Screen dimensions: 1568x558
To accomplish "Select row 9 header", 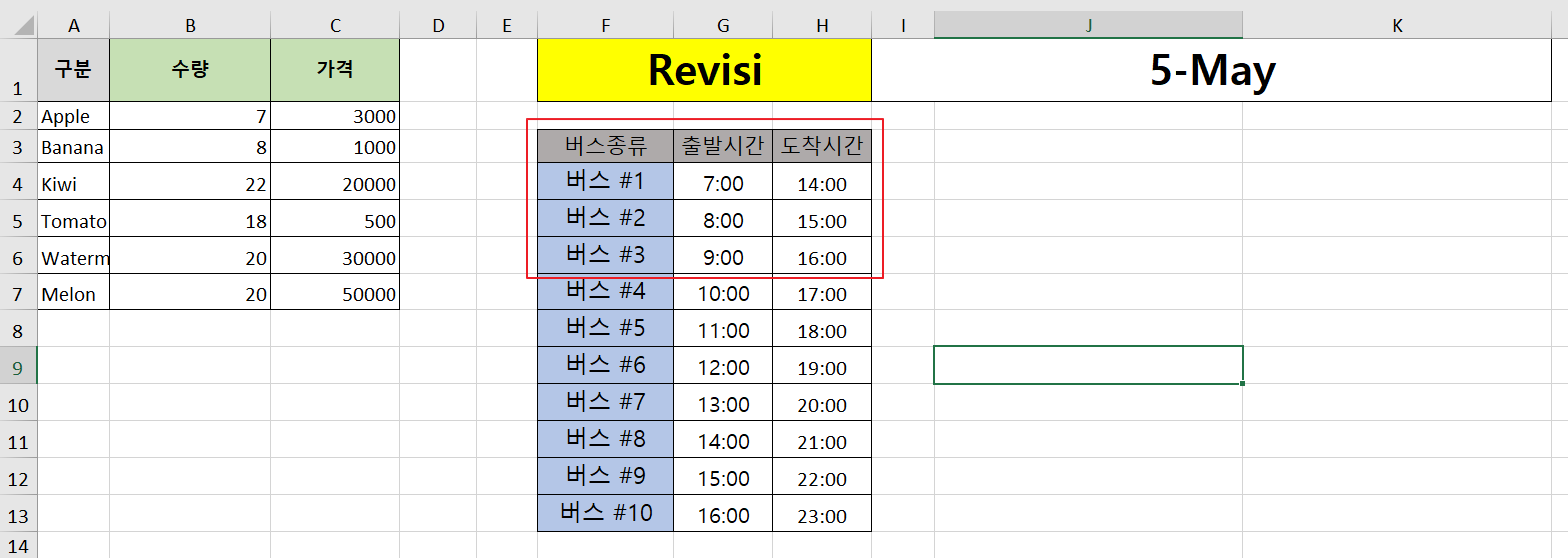I will 18,367.
